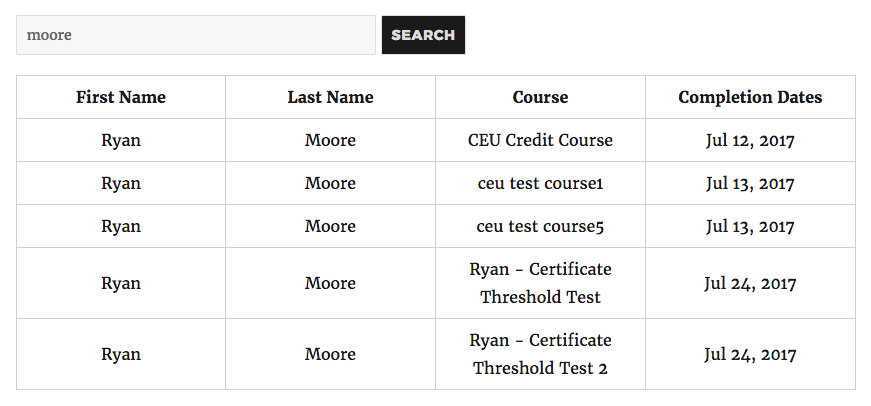Click Ryan - Certificate Threshold Test 2 course
The height and width of the screenshot is (406, 871).
(x=540, y=354)
